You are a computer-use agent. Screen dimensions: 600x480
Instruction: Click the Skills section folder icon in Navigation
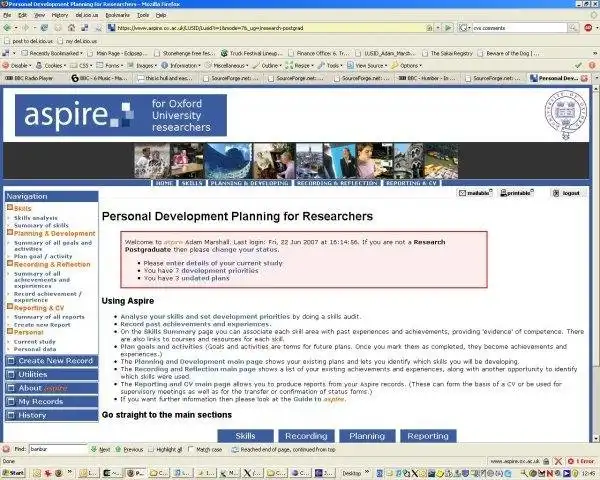coord(10,208)
